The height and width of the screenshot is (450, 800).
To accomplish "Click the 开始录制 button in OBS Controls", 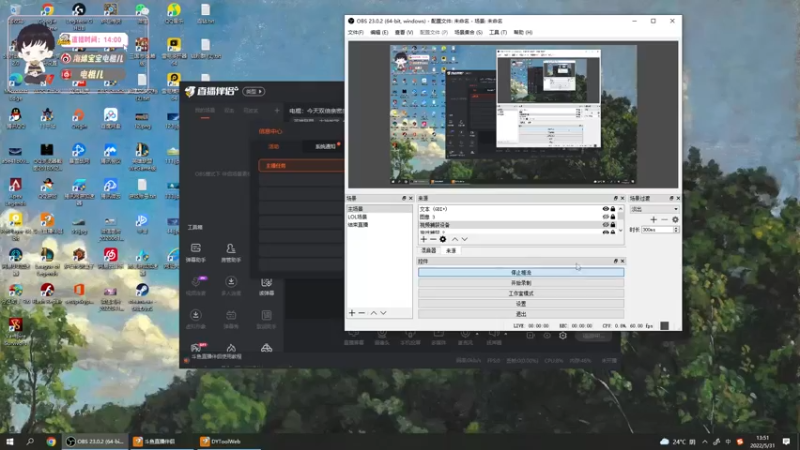I will [x=521, y=283].
